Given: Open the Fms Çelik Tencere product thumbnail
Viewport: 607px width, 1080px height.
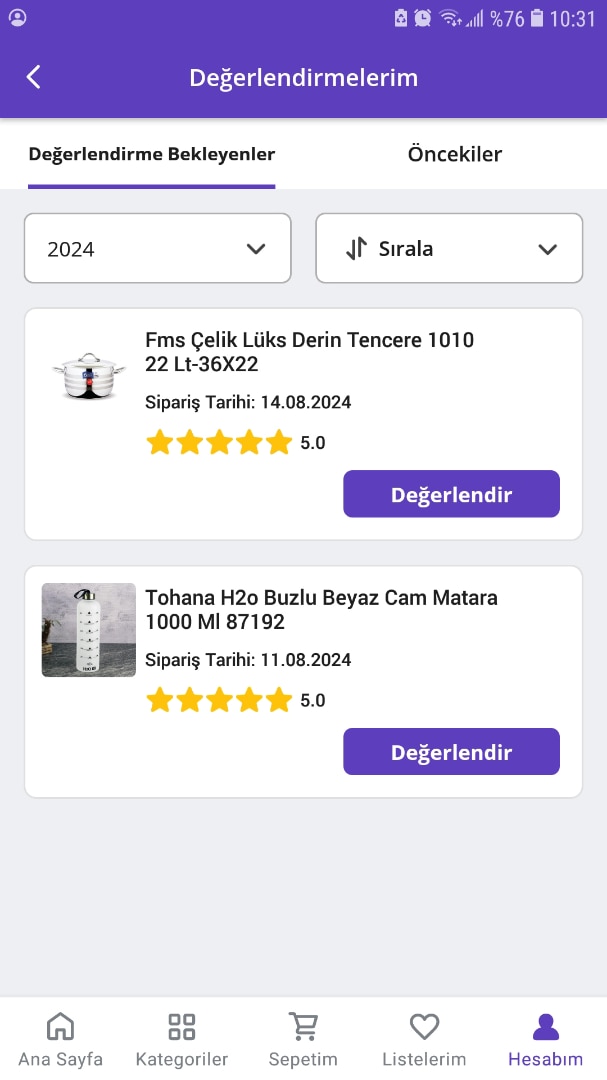Looking at the screenshot, I should 89,375.
